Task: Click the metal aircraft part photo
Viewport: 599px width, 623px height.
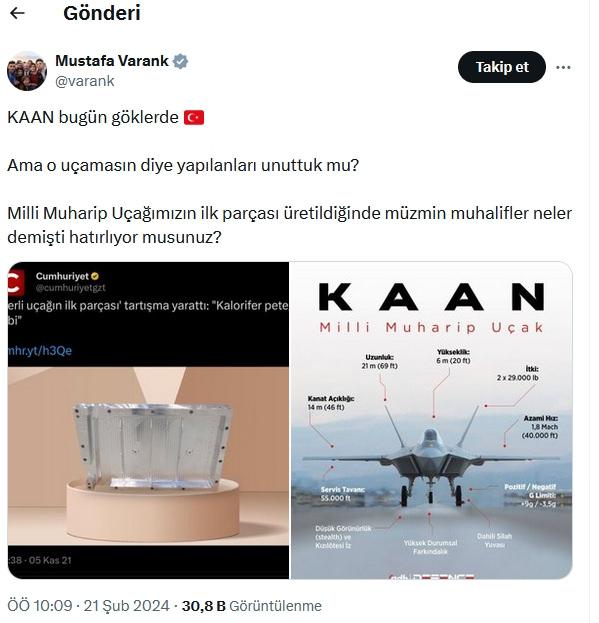Action: (x=153, y=445)
